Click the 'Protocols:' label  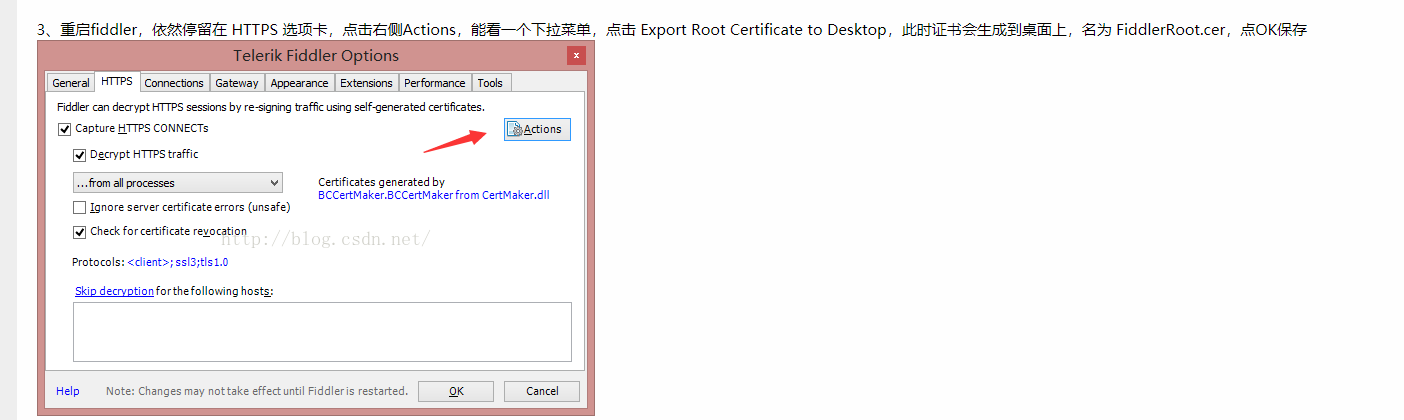pos(98,262)
